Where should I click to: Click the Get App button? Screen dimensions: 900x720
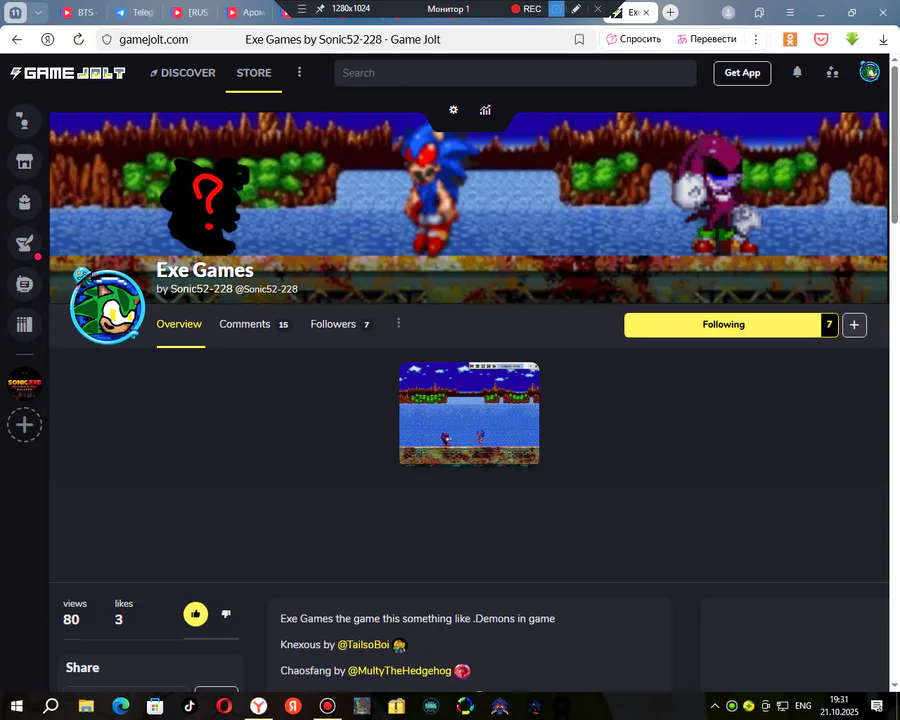tap(742, 73)
